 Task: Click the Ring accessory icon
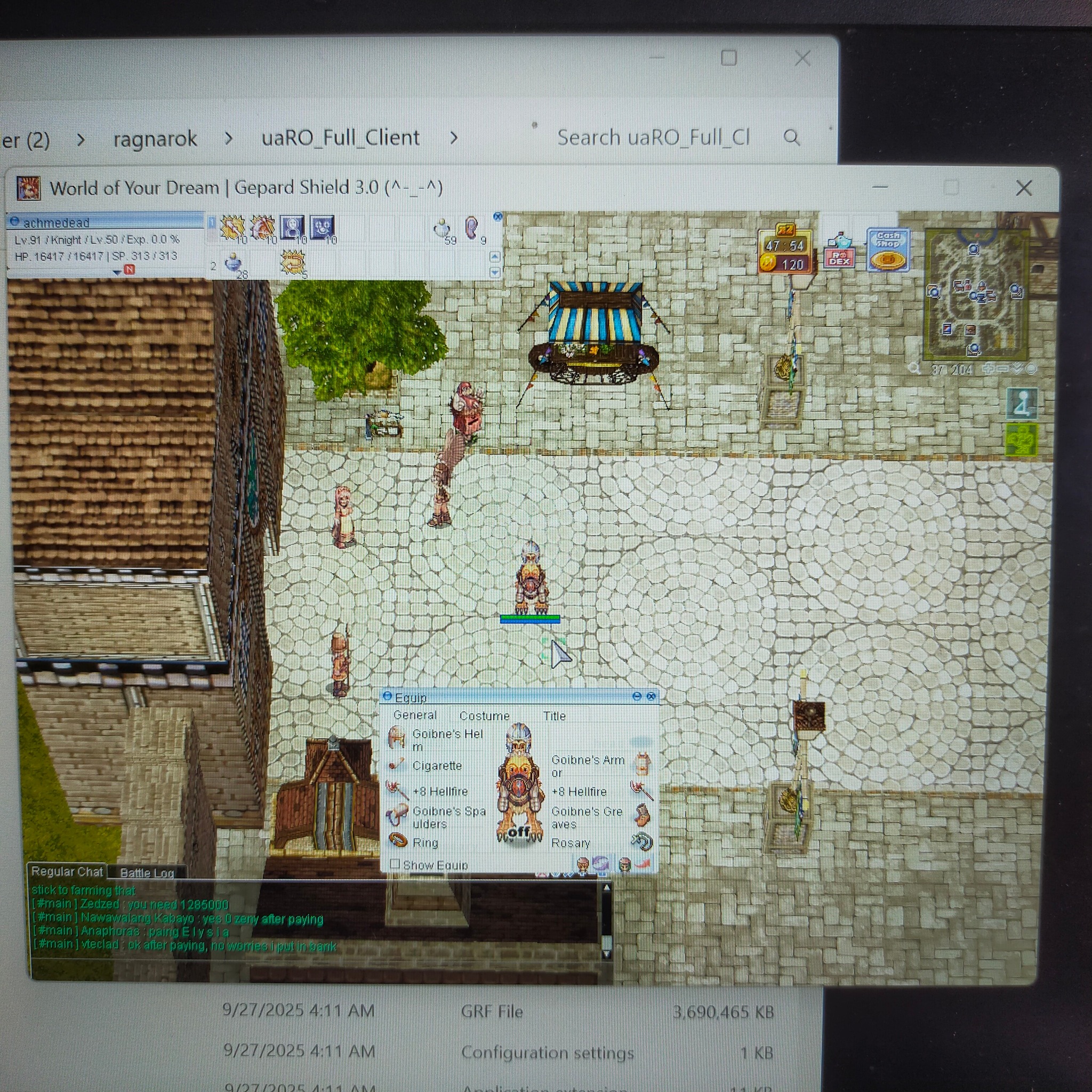398,841
